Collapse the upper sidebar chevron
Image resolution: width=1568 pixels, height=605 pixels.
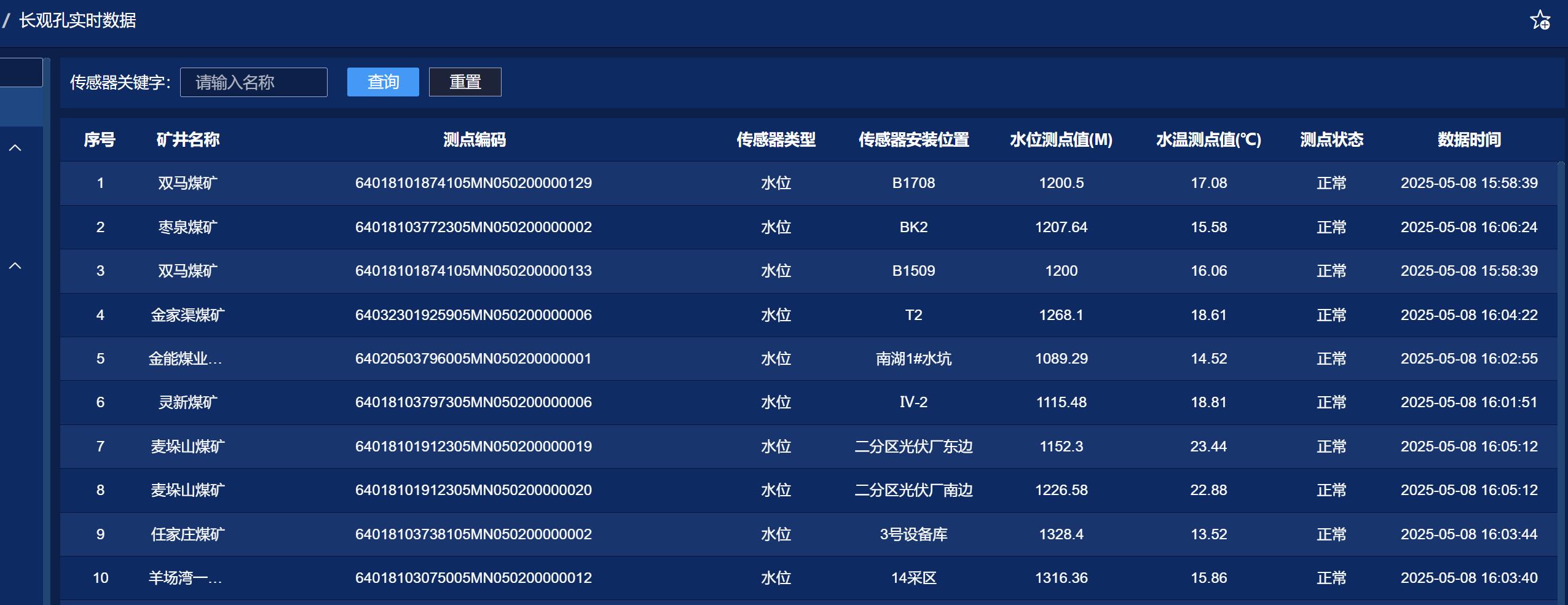(x=15, y=148)
